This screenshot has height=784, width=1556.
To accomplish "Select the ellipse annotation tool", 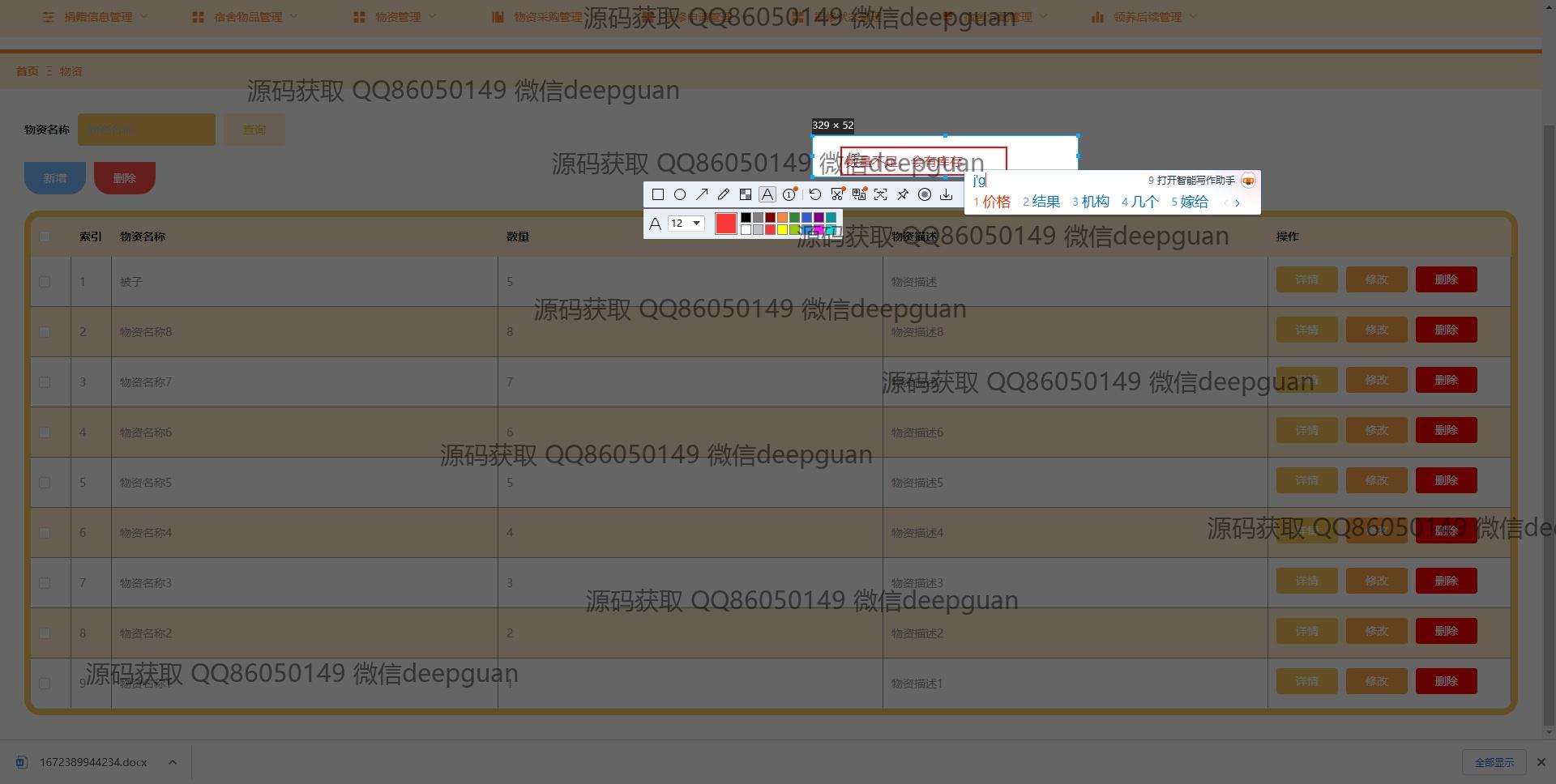I will click(680, 194).
